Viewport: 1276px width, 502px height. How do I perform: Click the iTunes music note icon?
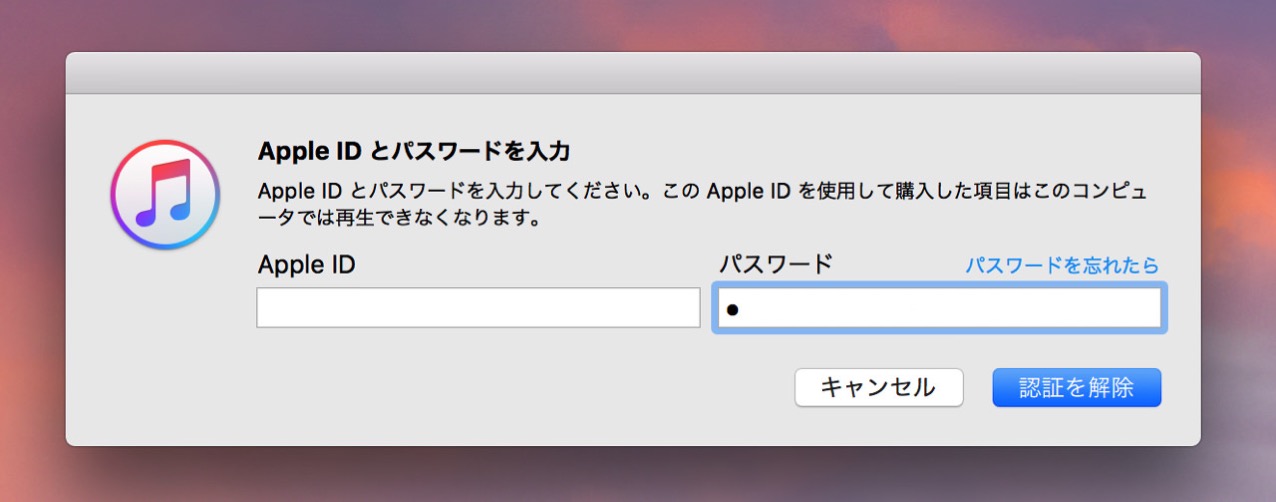tap(165, 194)
